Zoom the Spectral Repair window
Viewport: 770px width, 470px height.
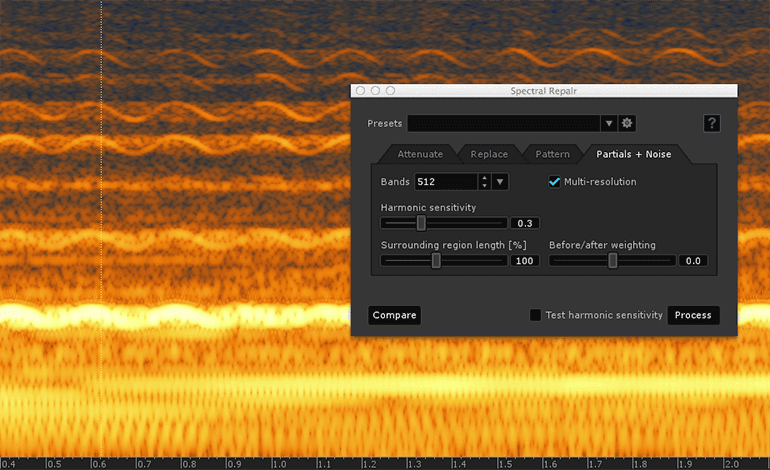(390, 90)
